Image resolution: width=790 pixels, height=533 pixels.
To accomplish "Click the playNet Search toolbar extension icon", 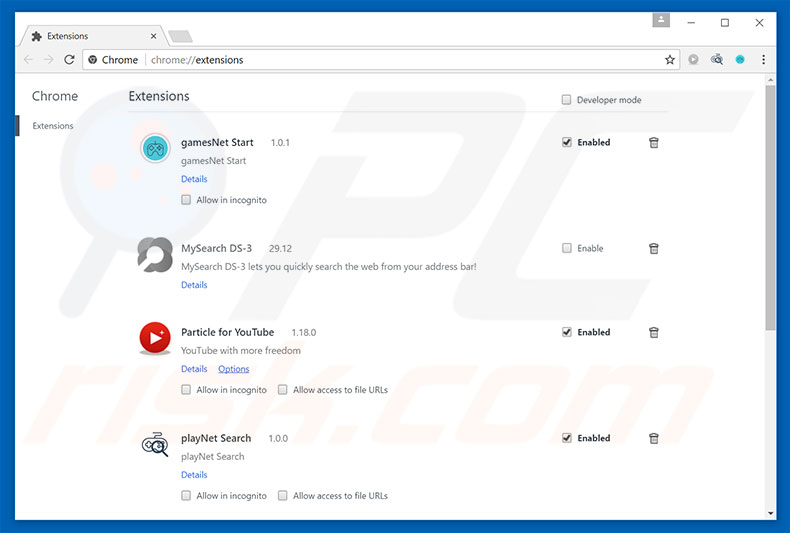I will point(716,59).
